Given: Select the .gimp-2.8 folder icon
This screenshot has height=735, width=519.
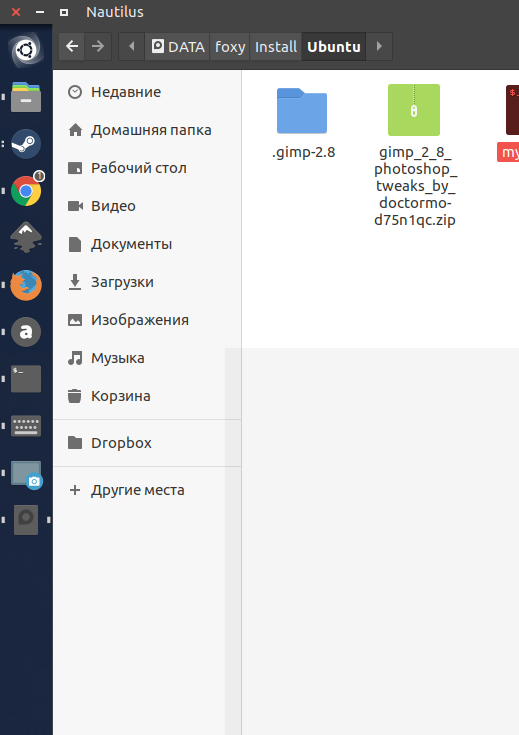Looking at the screenshot, I should point(302,111).
